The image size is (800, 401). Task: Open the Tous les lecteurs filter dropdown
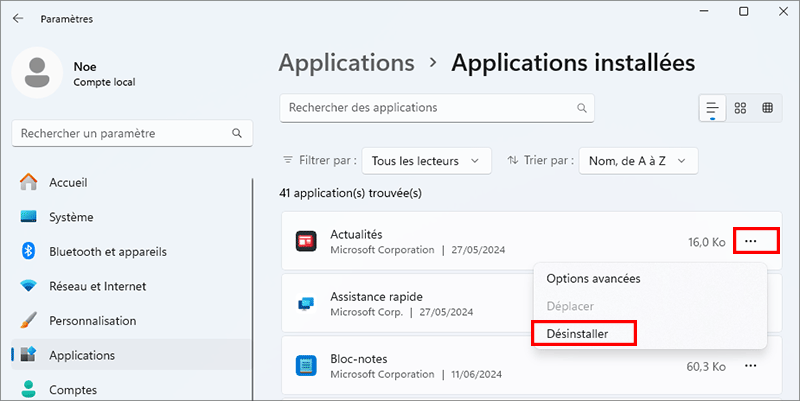(427, 161)
